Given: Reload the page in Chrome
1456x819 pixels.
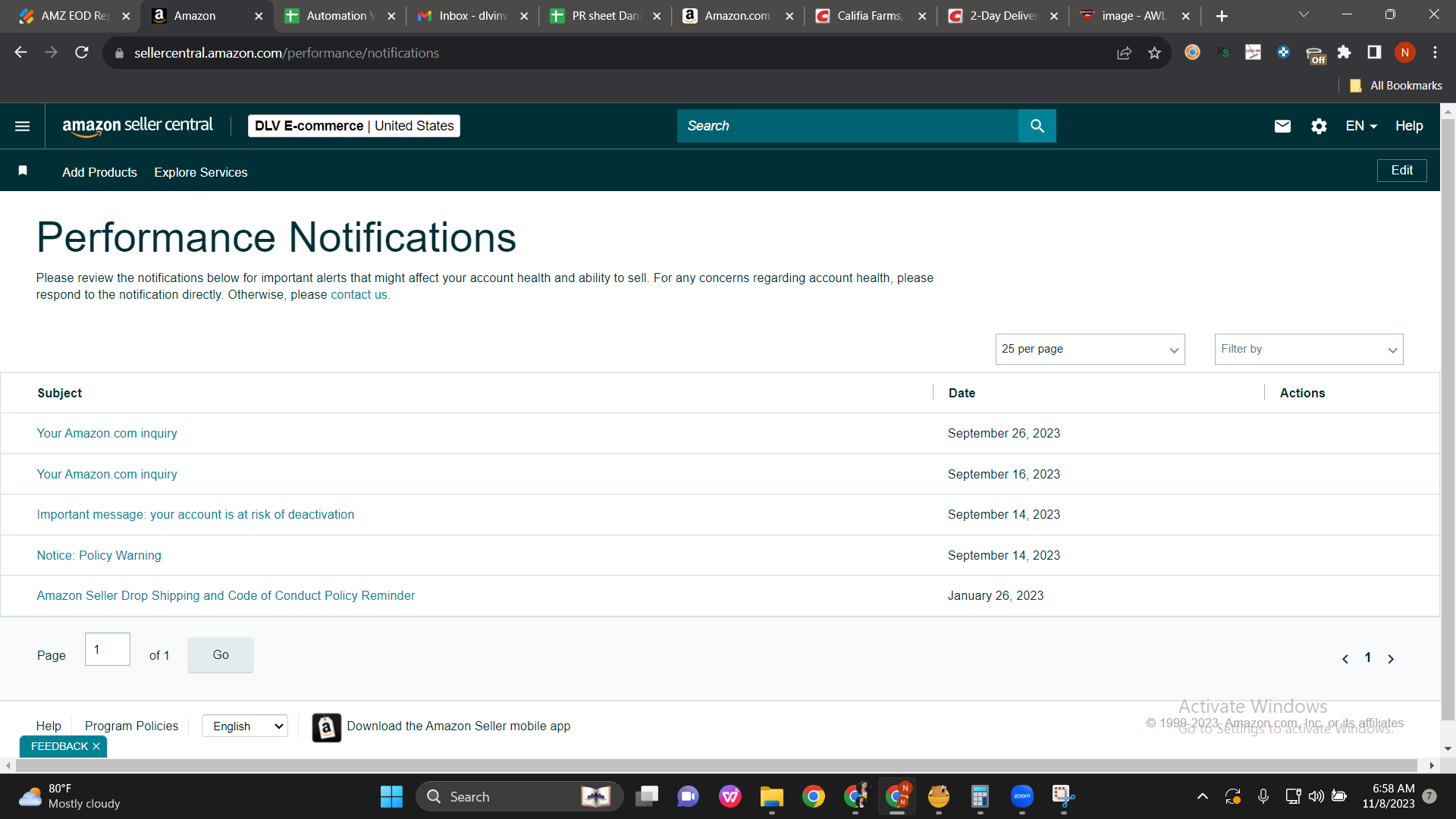Looking at the screenshot, I should 82,52.
